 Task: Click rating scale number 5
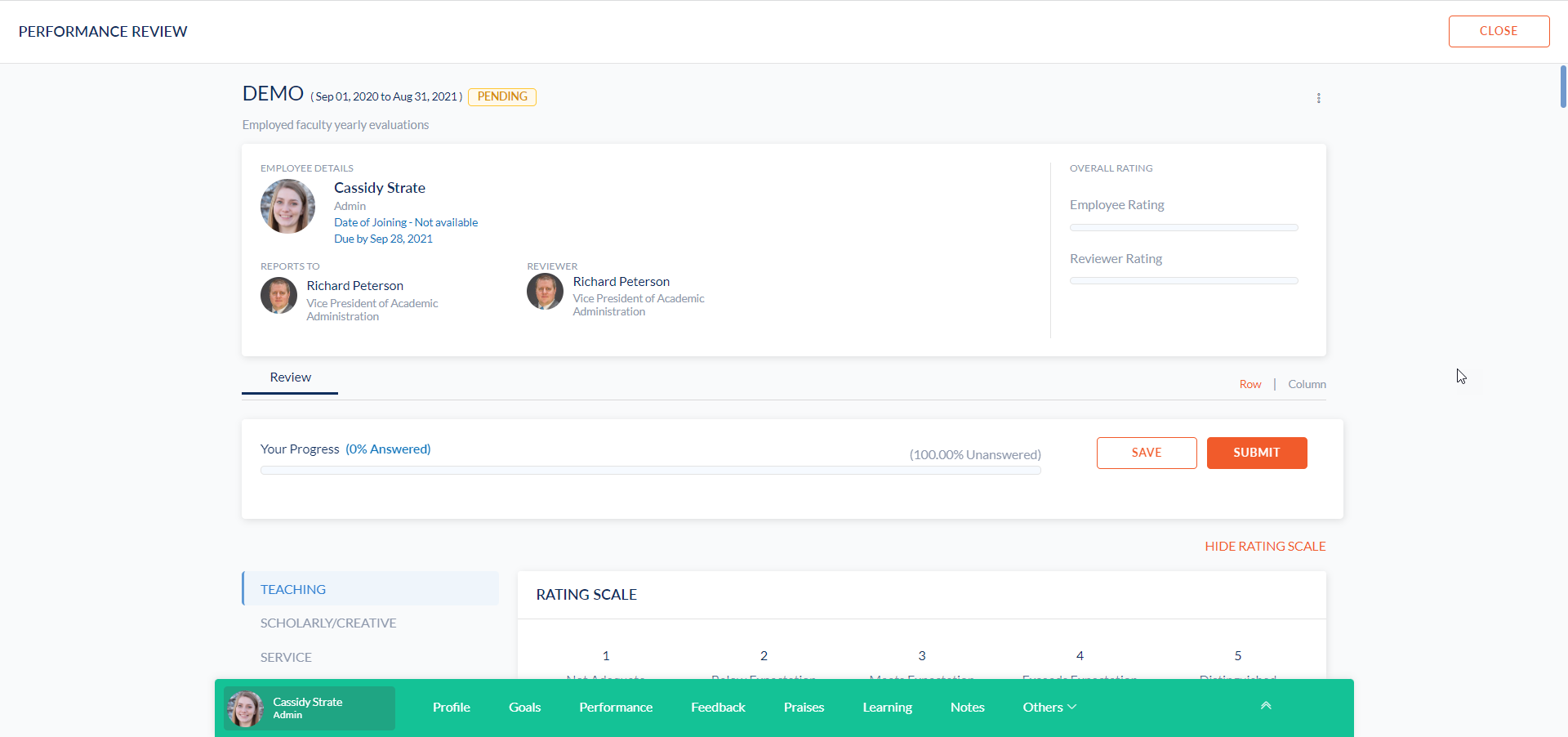click(x=1238, y=655)
